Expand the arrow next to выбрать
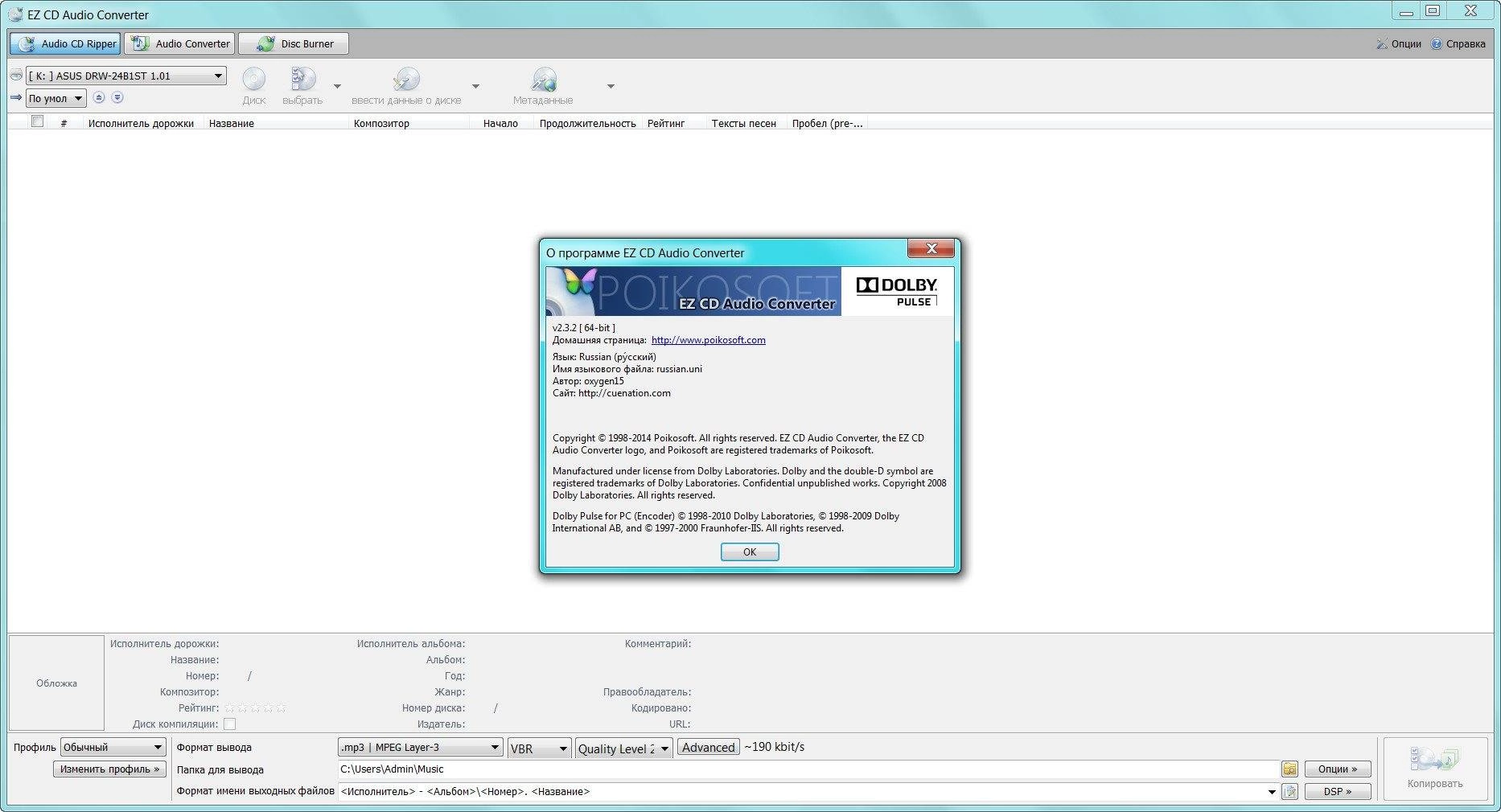Viewport: 1501px width, 812px height. coord(337,86)
